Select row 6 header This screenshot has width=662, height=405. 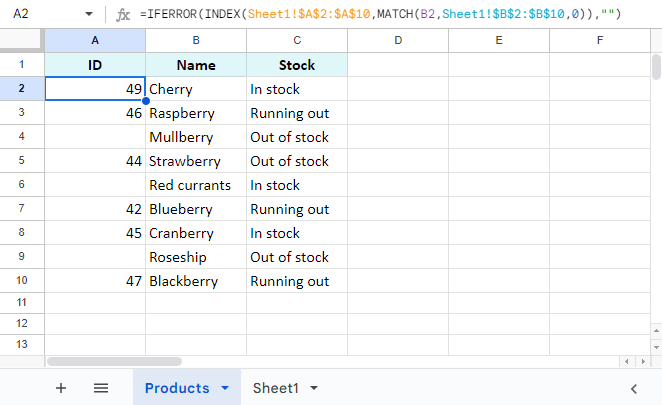click(22, 185)
